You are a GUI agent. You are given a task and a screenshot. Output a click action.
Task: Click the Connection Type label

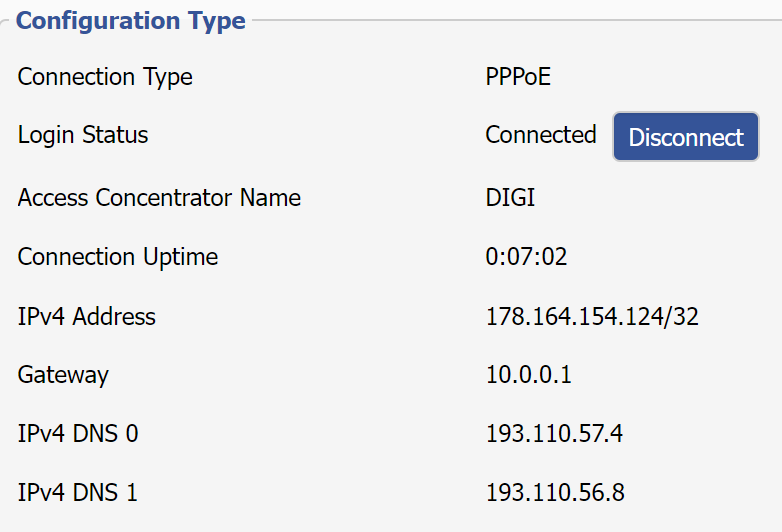click(105, 77)
